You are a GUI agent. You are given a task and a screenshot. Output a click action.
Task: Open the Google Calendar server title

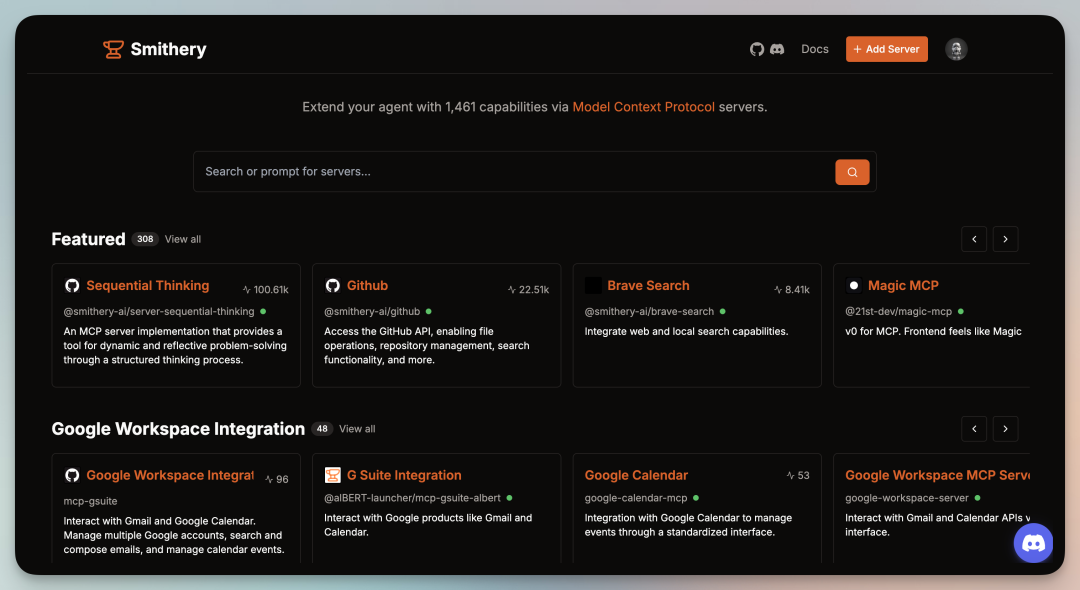[x=636, y=475]
